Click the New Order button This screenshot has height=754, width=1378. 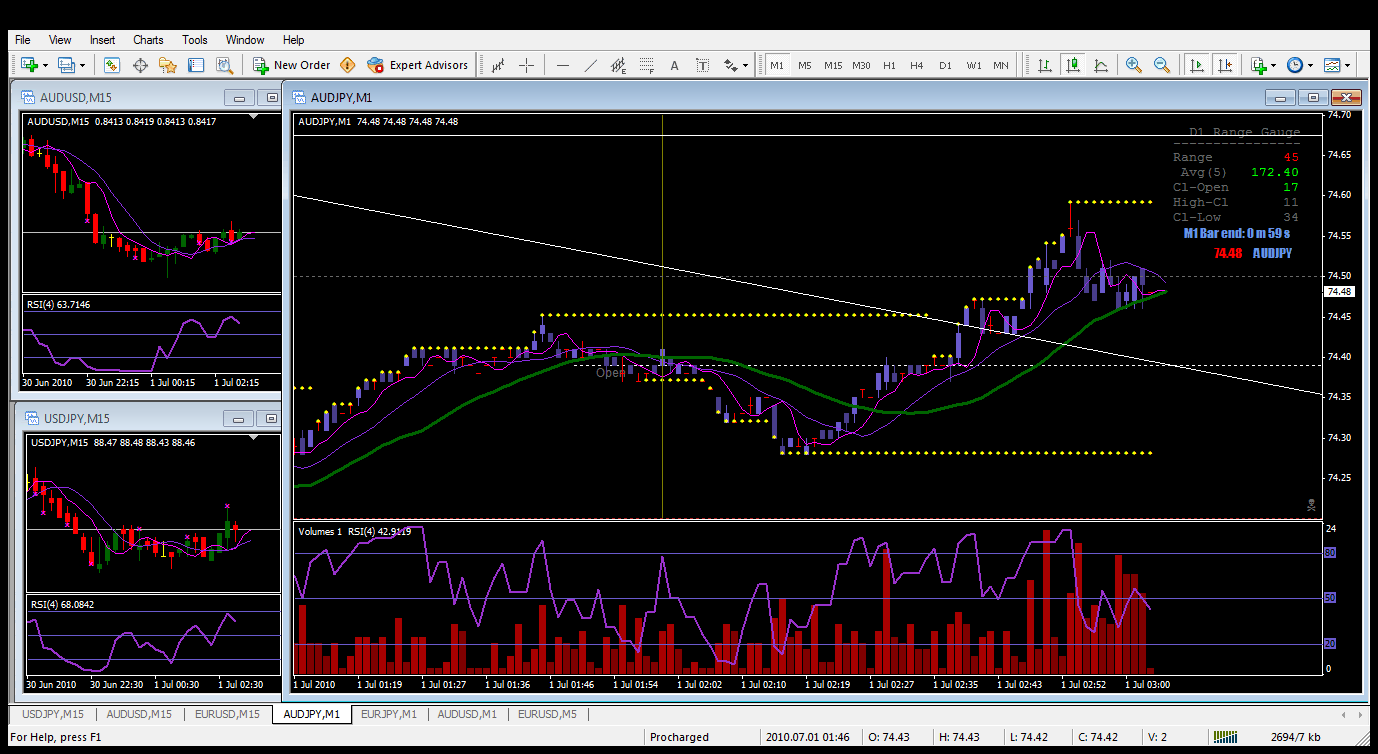(x=291, y=65)
